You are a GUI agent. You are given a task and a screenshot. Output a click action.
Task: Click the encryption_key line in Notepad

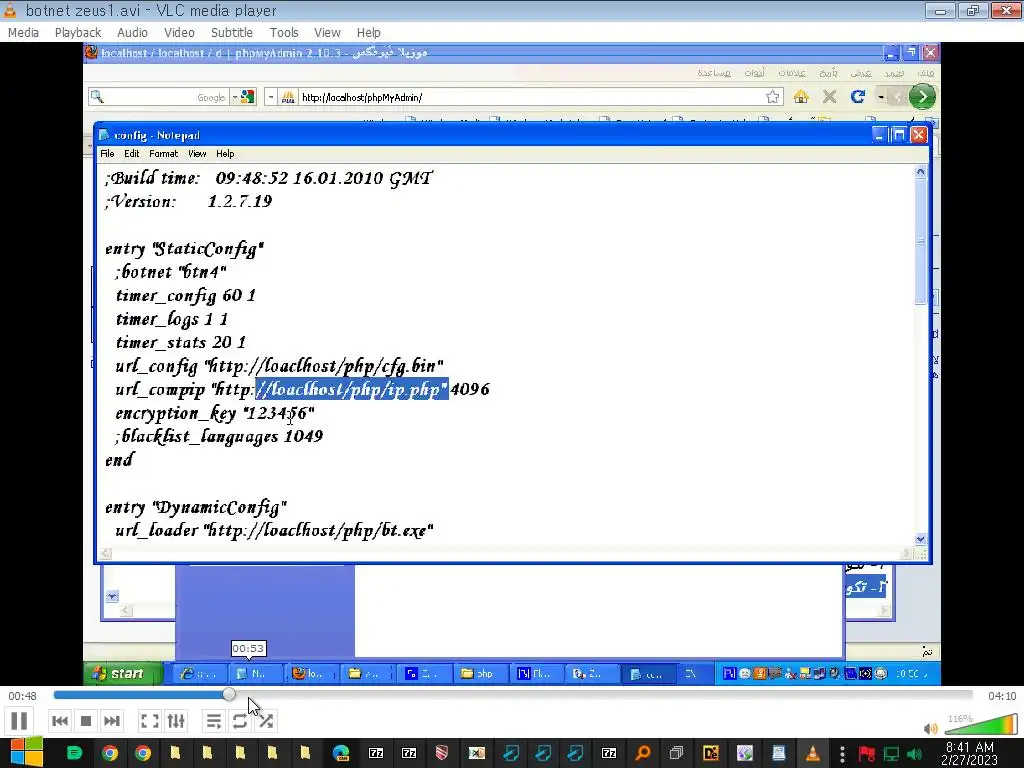[x=215, y=413]
